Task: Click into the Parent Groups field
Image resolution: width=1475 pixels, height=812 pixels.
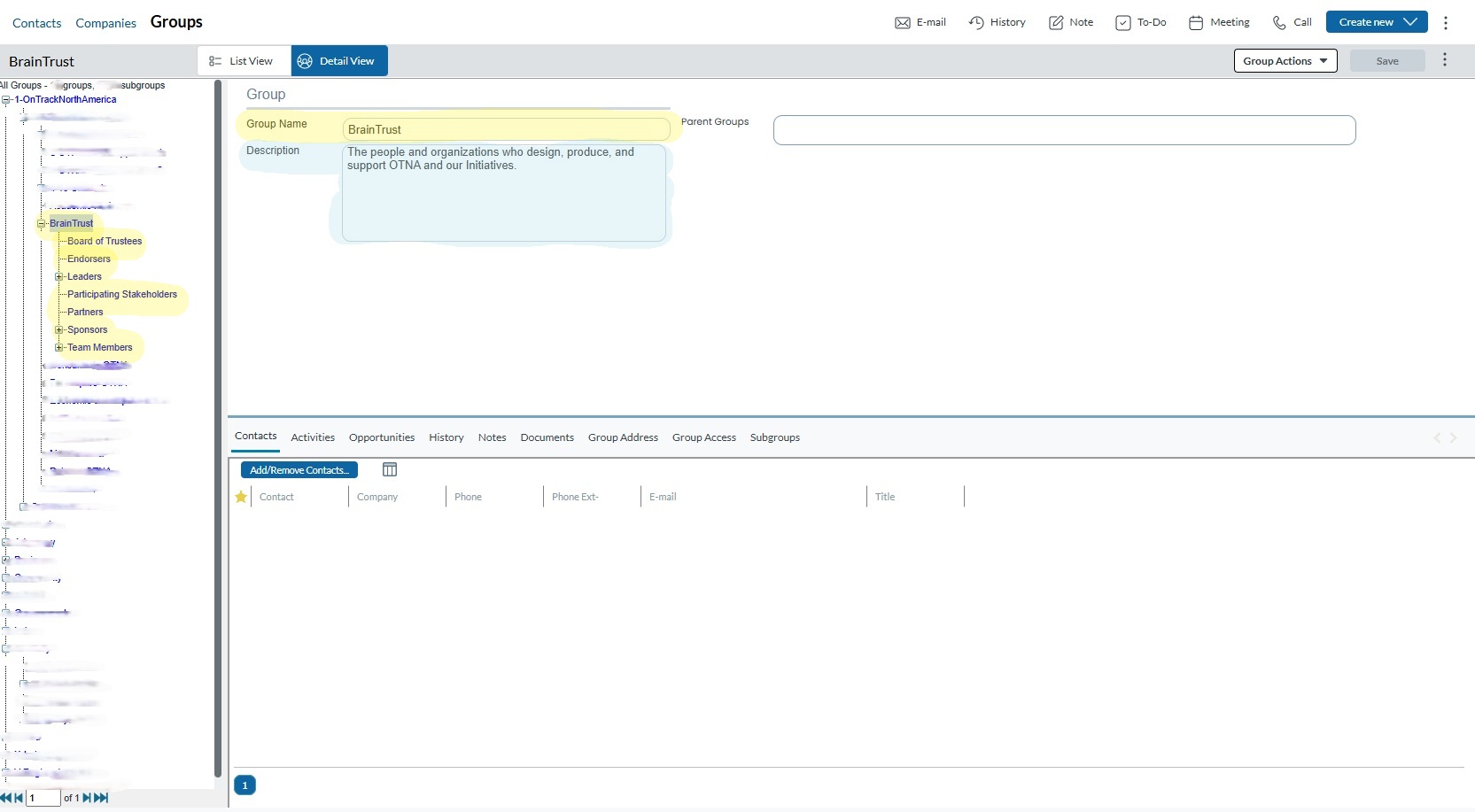Action: [x=1063, y=130]
